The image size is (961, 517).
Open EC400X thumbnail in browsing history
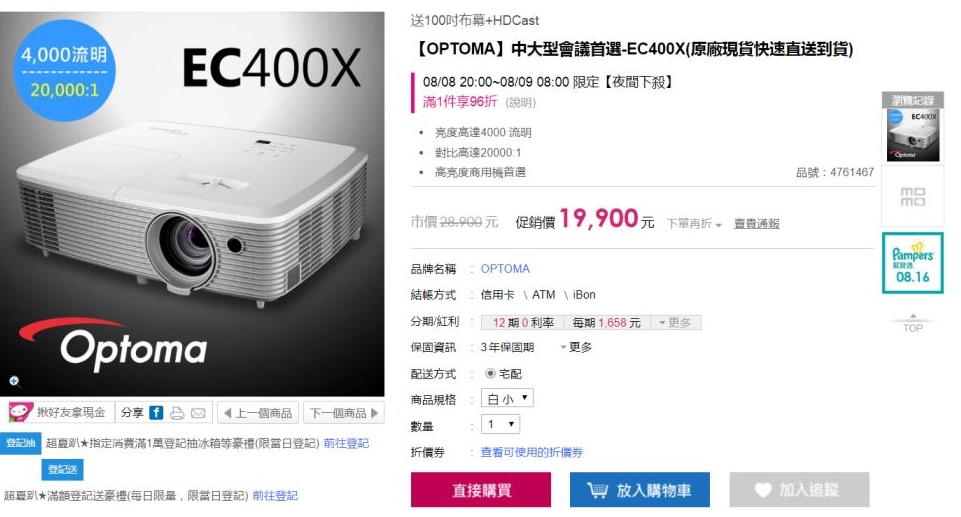[x=913, y=135]
